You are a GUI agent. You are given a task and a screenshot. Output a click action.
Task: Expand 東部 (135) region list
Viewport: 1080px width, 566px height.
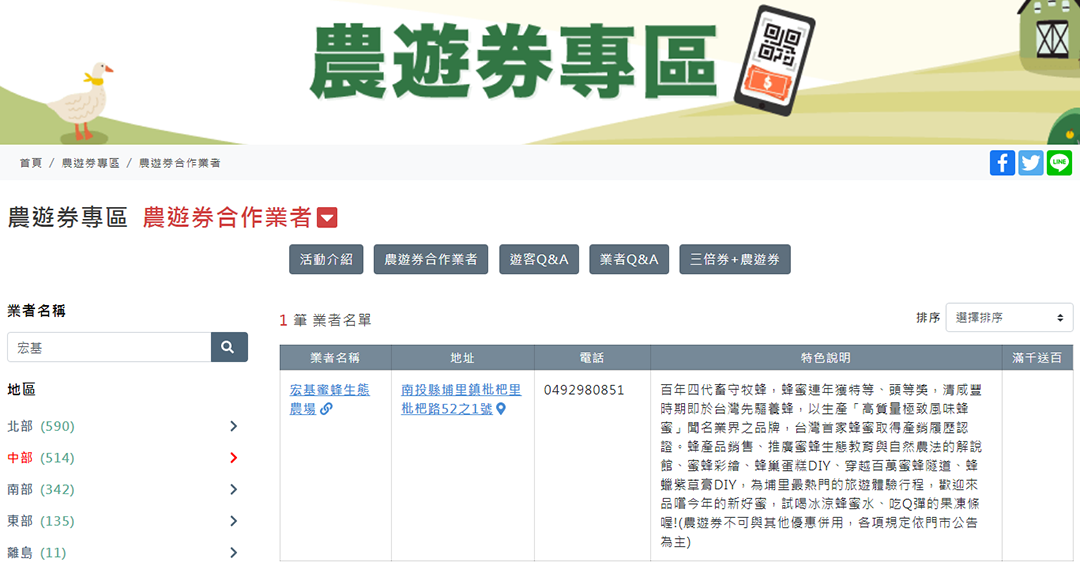click(x=233, y=521)
